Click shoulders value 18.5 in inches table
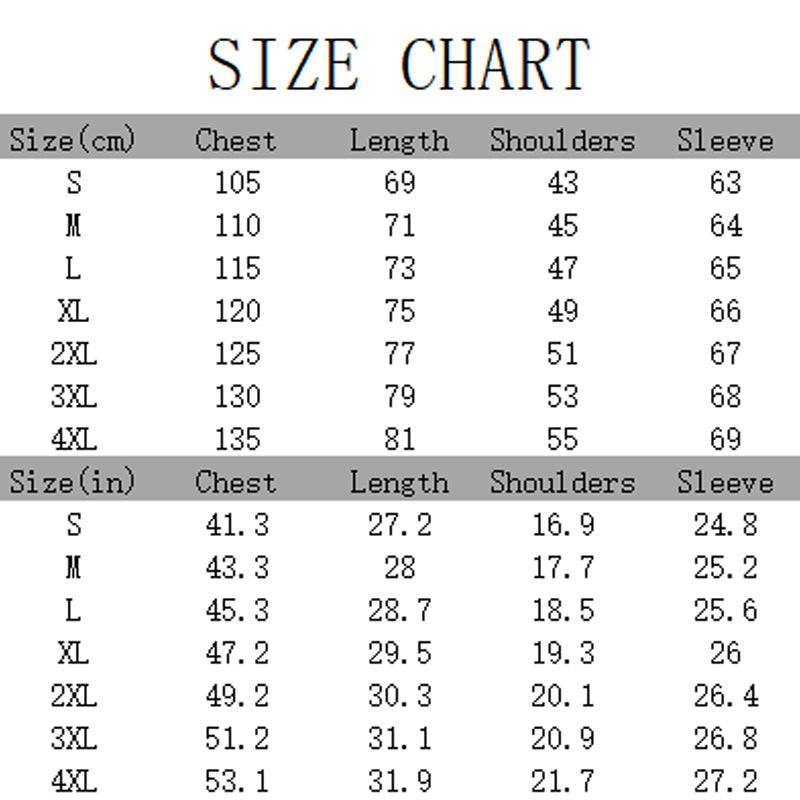This screenshot has height=800, width=800. [x=562, y=610]
